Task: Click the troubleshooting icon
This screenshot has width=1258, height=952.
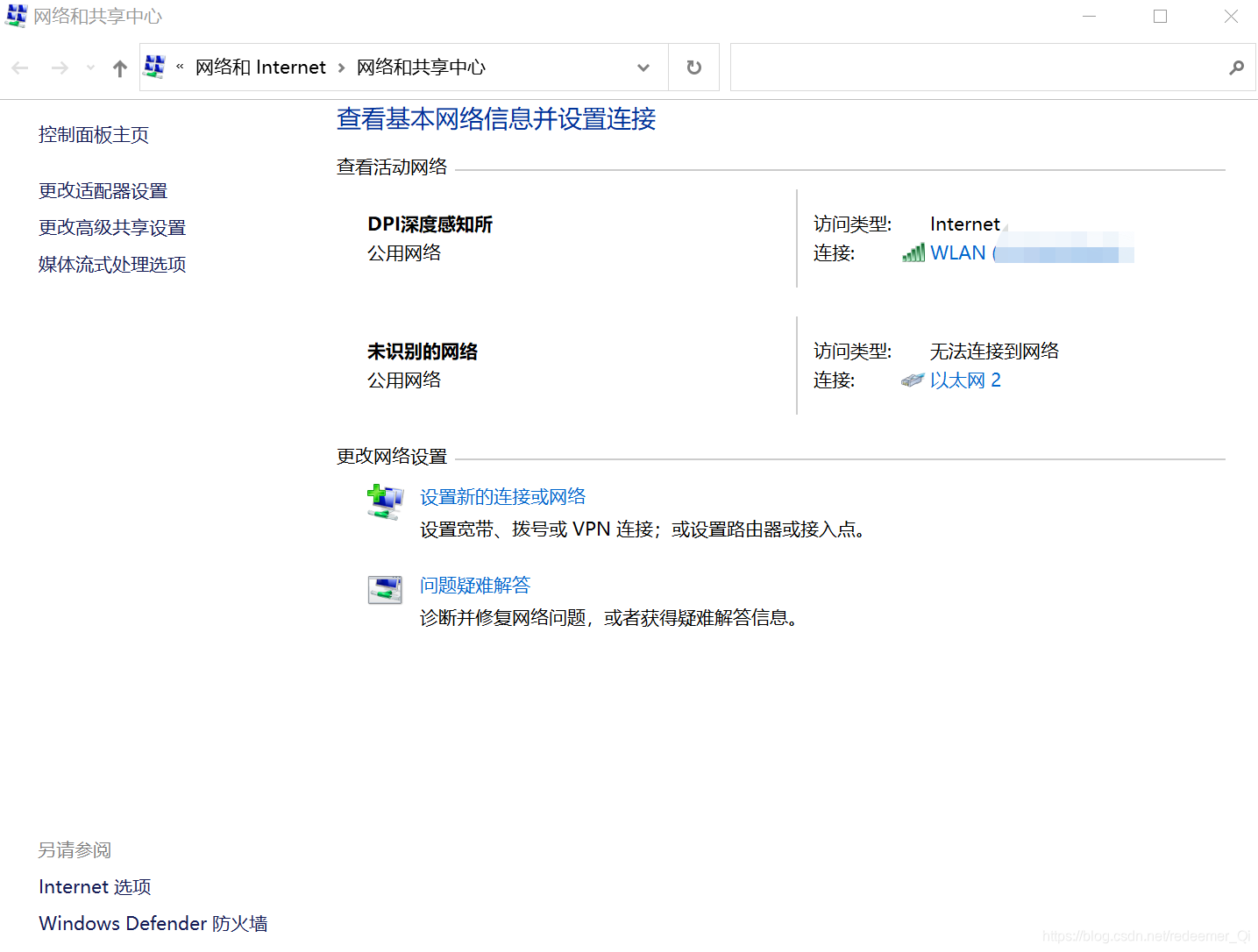Action: coord(385,590)
